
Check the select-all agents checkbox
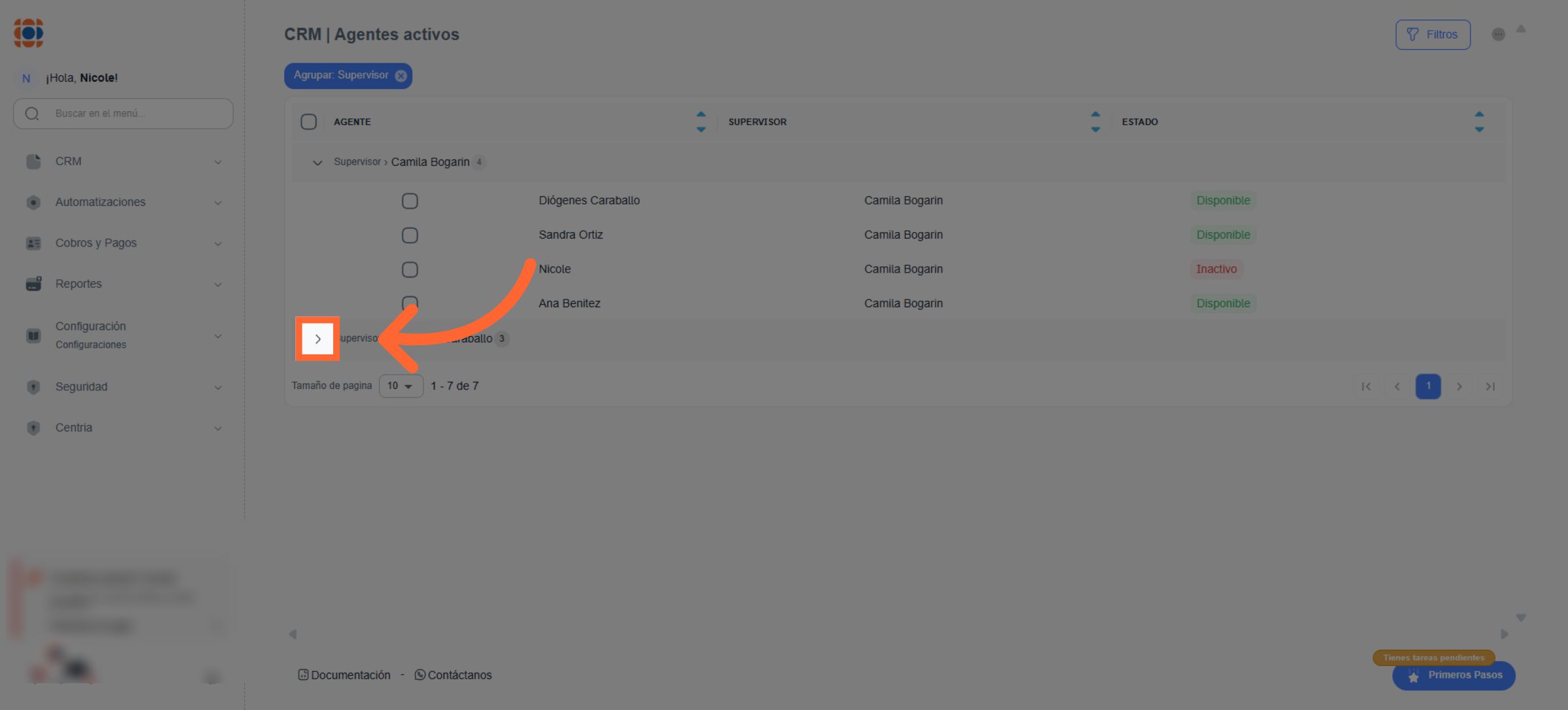[x=308, y=122]
